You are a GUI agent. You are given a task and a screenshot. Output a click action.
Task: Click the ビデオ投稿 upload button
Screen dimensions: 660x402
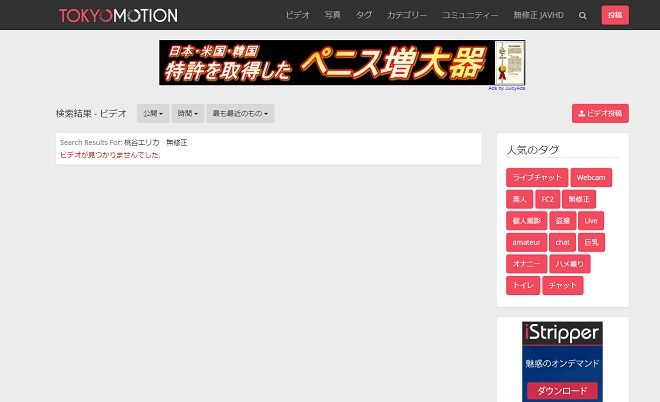pyautogui.click(x=600, y=114)
